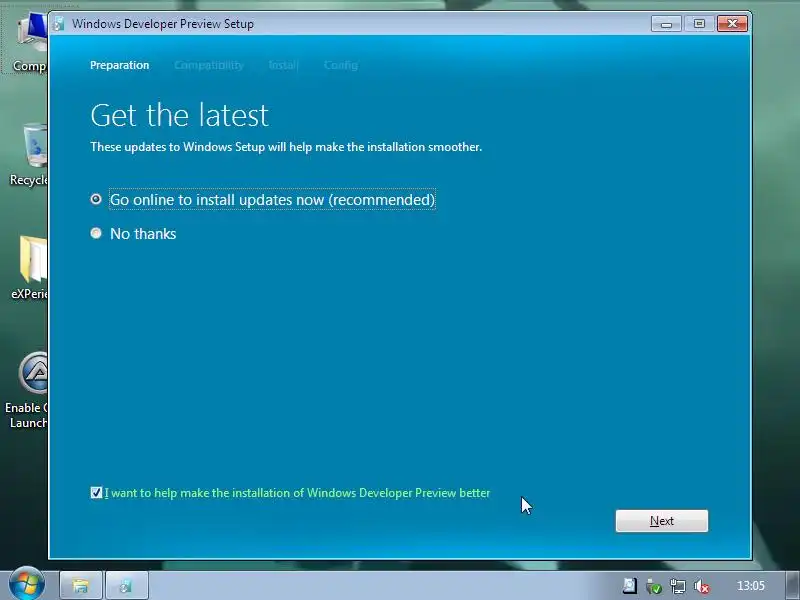Open the Windows Start orb
Screen dimensions: 800x600
(x=27, y=584)
